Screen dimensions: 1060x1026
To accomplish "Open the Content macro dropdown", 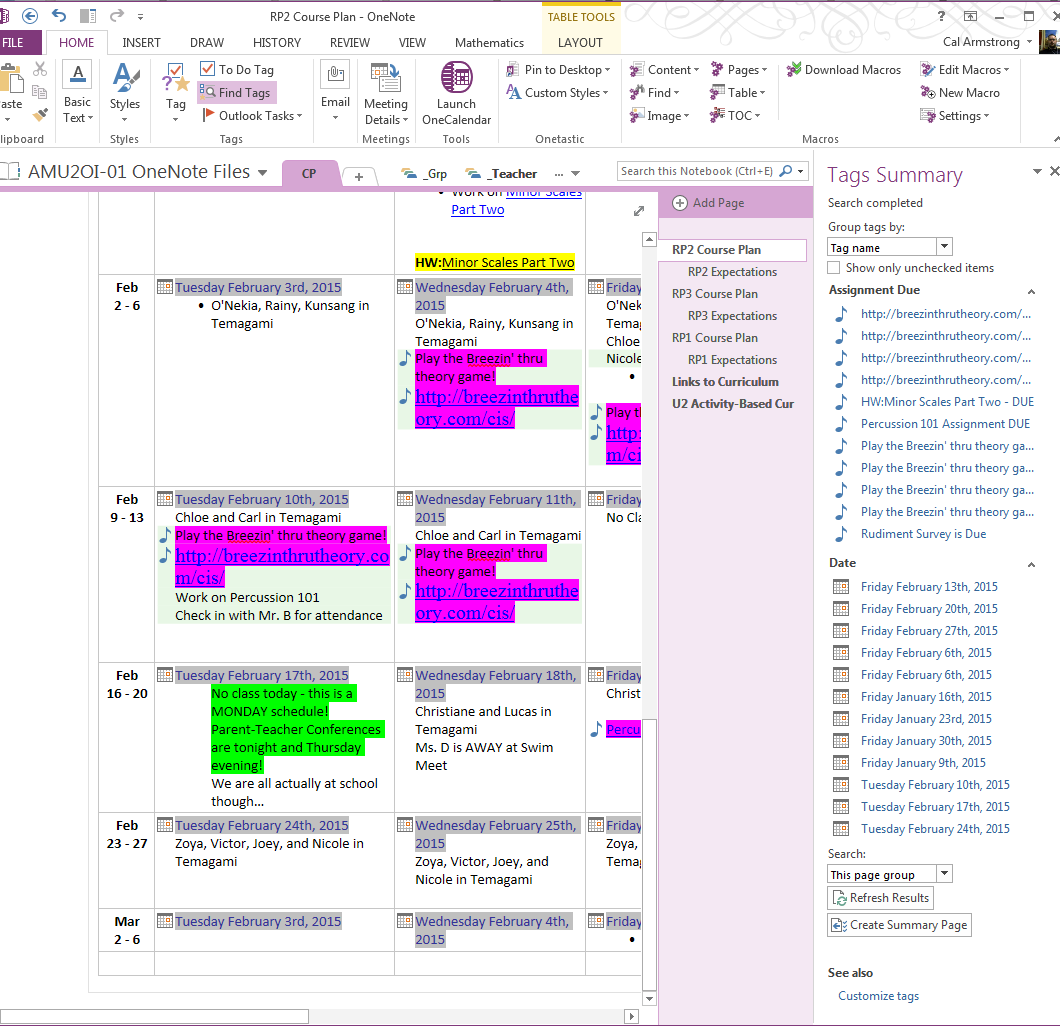I will point(664,70).
